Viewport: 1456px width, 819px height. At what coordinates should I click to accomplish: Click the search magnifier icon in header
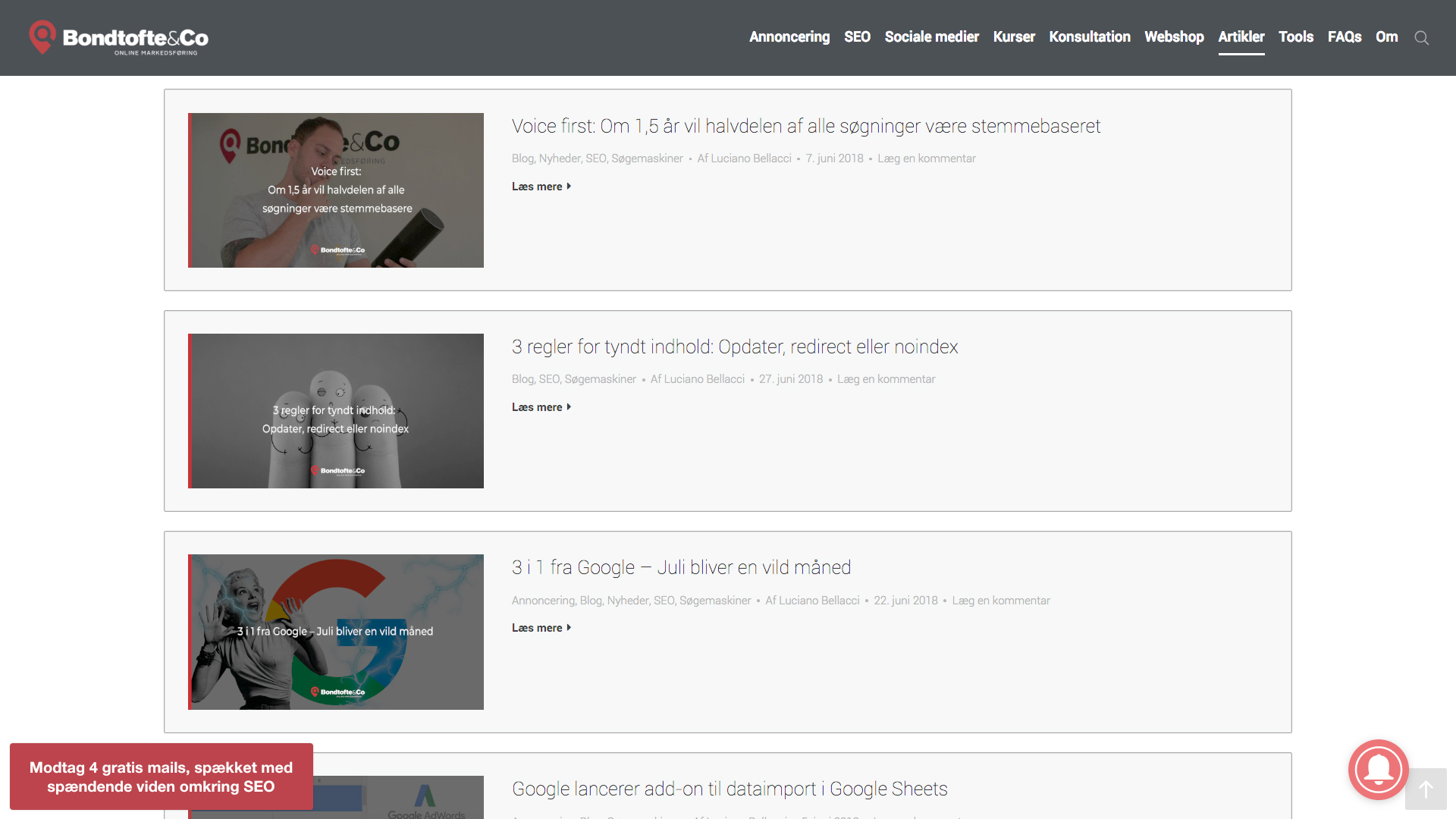point(1421,38)
